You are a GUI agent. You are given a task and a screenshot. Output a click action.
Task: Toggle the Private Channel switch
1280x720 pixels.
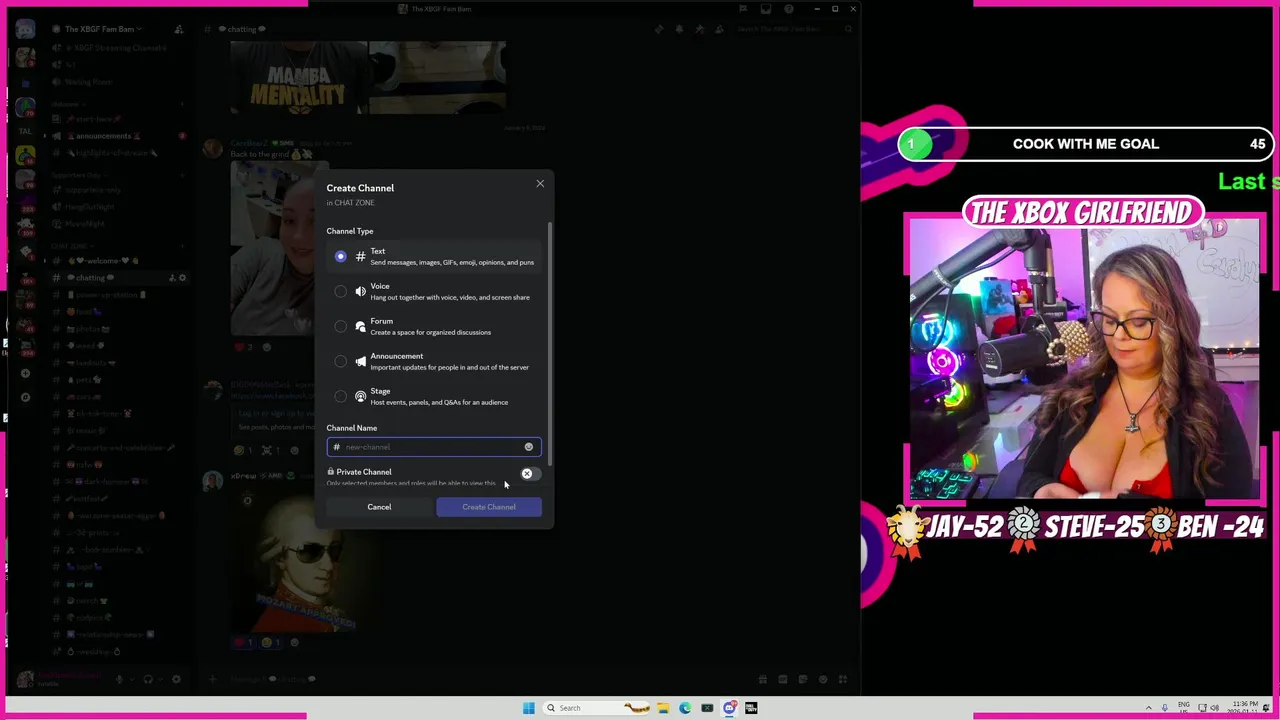point(530,474)
